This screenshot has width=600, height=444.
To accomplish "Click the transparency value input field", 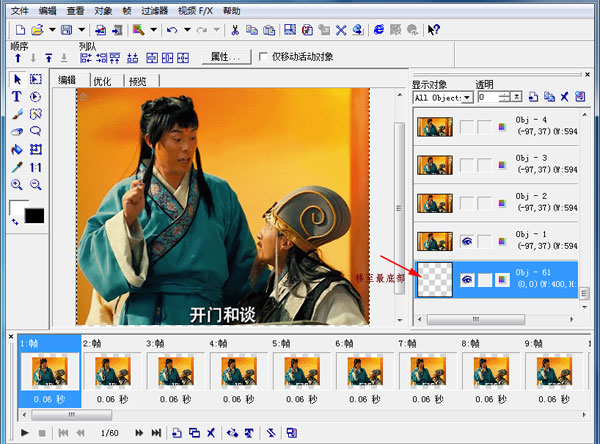I will pyautogui.click(x=488, y=97).
